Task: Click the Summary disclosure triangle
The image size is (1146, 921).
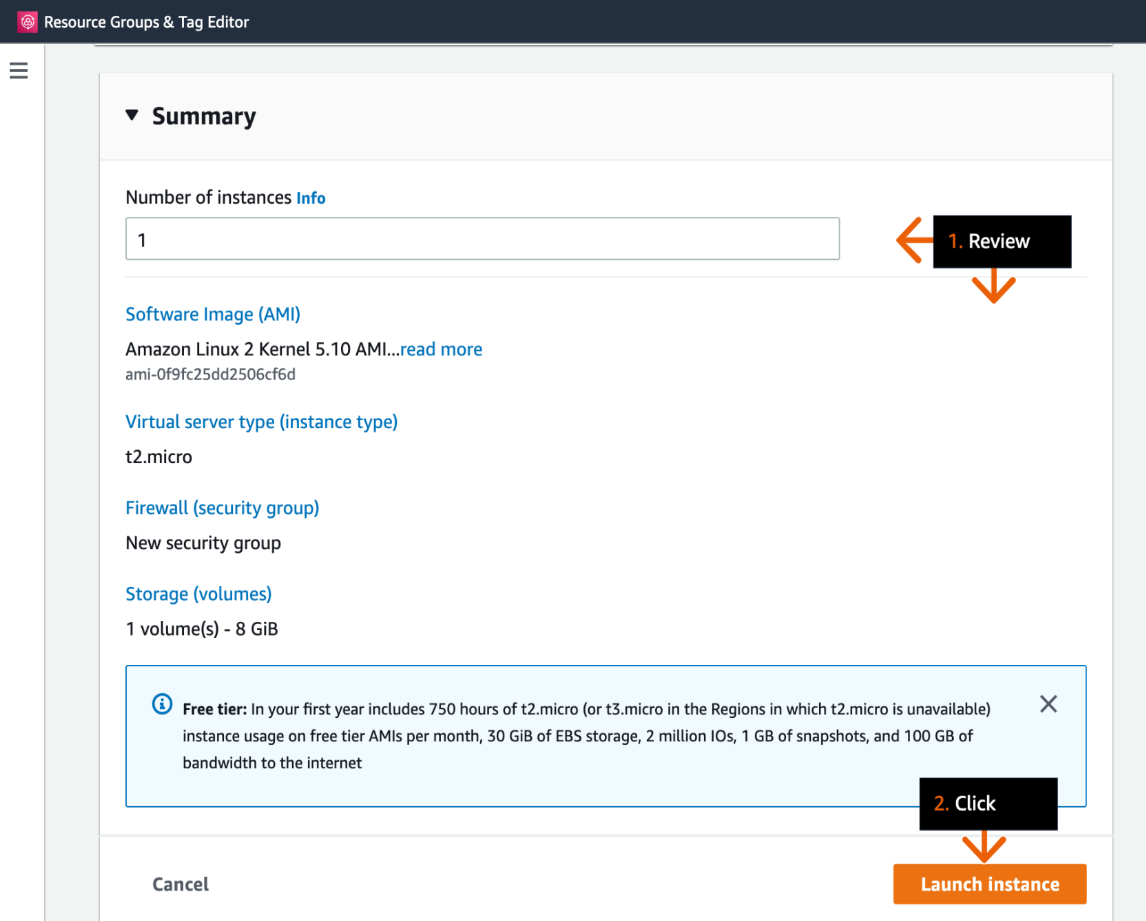Action: tap(131, 114)
